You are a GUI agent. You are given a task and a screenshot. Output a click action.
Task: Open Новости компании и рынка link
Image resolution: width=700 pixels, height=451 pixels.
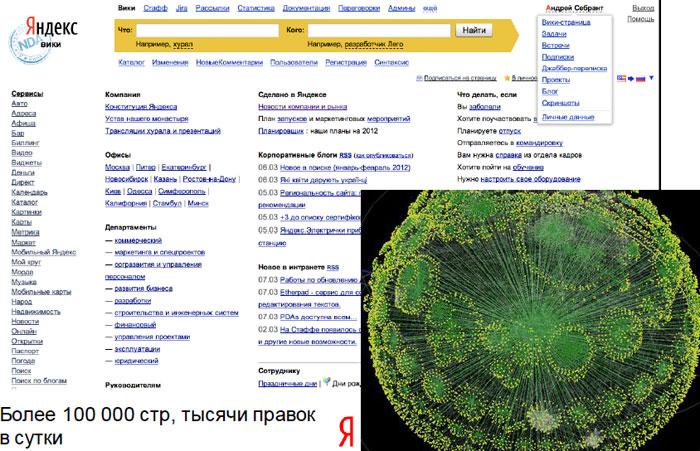pyautogui.click(x=303, y=107)
